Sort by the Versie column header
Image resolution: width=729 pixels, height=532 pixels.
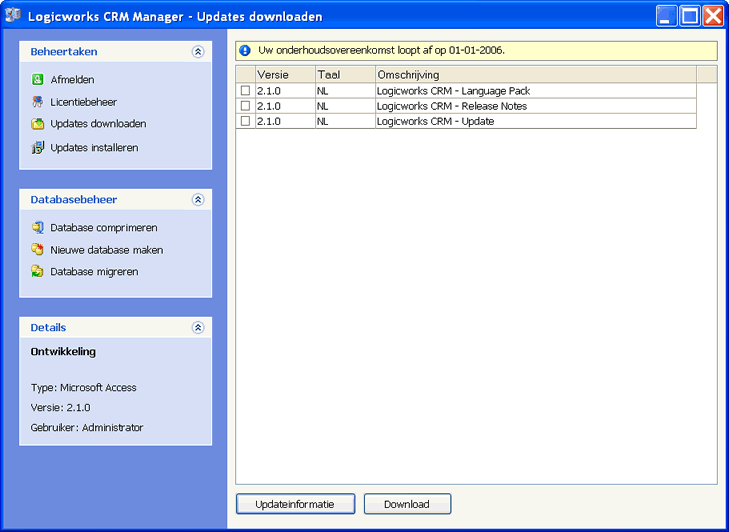point(285,74)
